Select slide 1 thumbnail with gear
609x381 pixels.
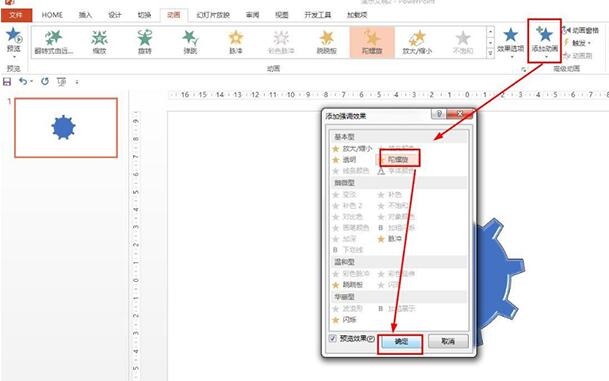pos(66,128)
